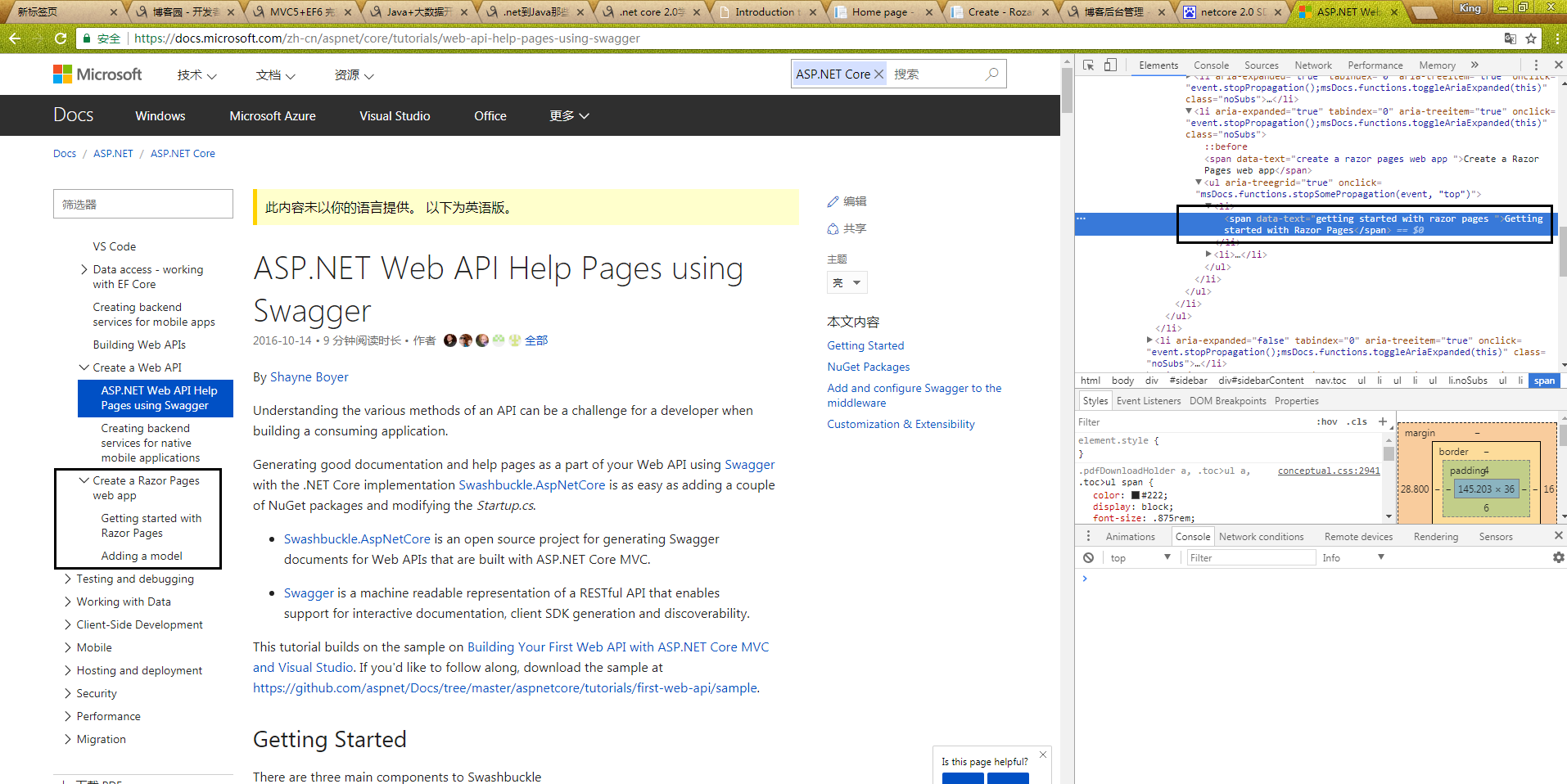Click the search magnifier icon in Docs
The width and height of the screenshot is (1567, 784).
tap(991, 74)
